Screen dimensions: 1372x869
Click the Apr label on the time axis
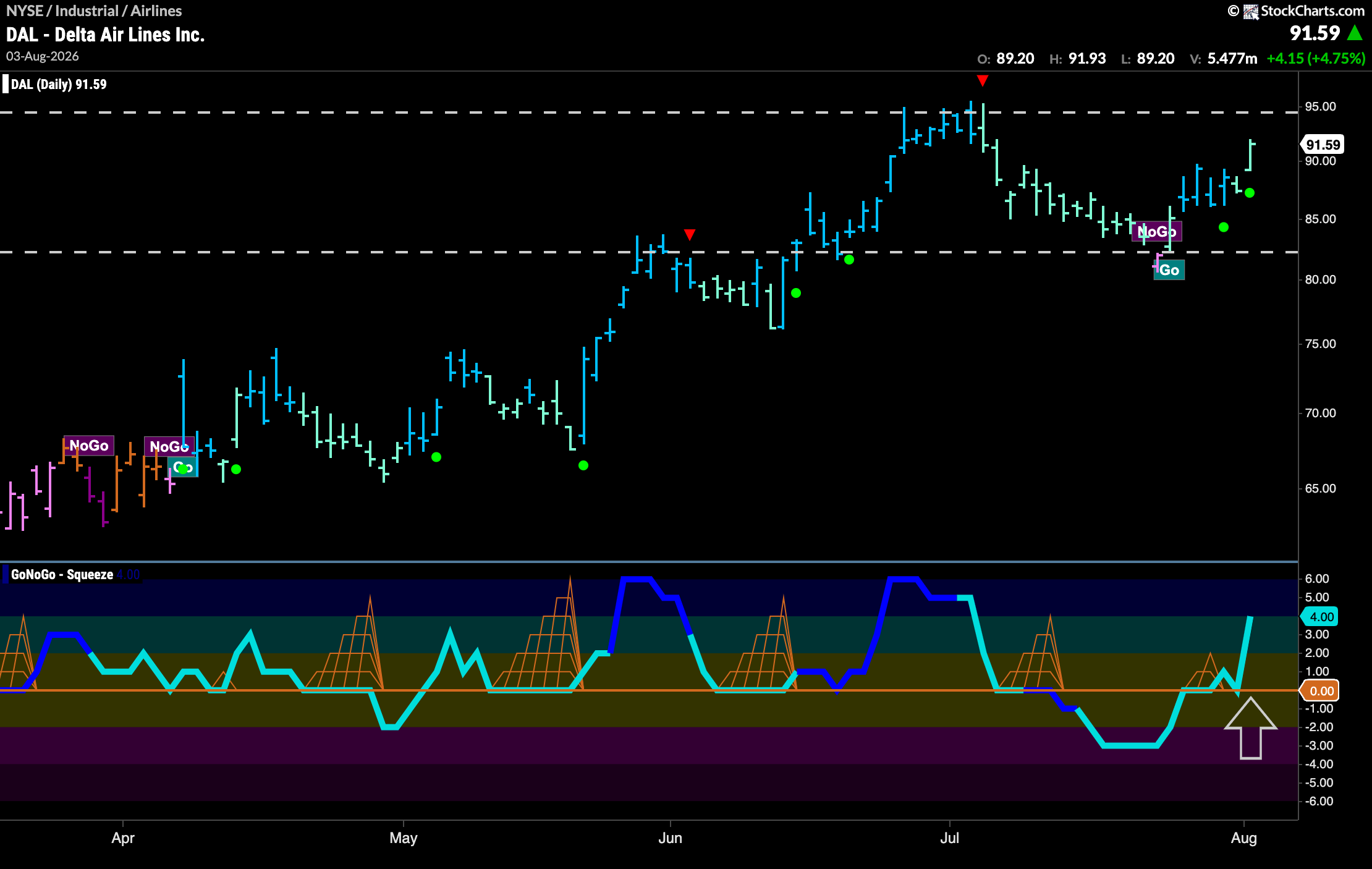(123, 838)
